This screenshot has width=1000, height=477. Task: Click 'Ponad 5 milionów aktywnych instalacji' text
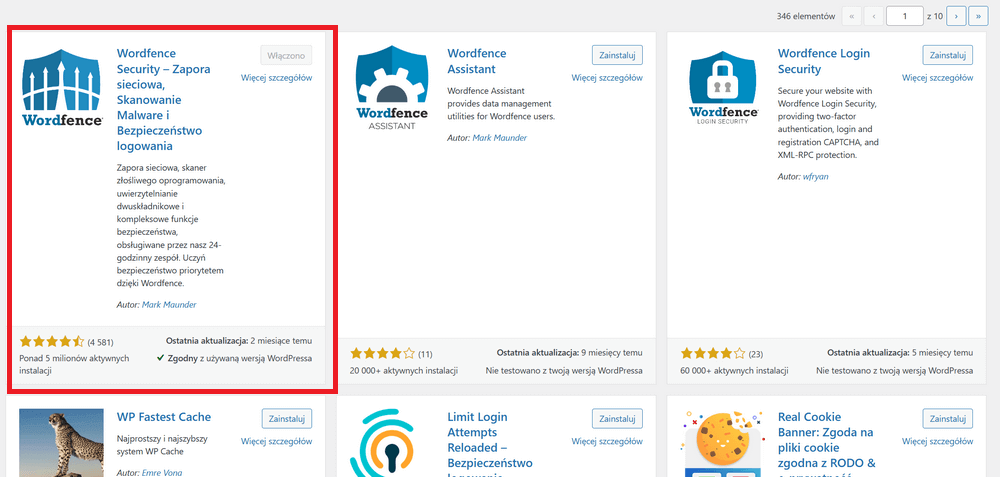[x=75, y=363]
